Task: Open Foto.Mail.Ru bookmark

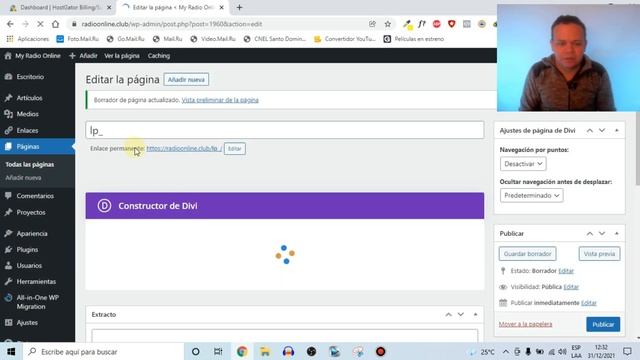Action: tap(78, 39)
